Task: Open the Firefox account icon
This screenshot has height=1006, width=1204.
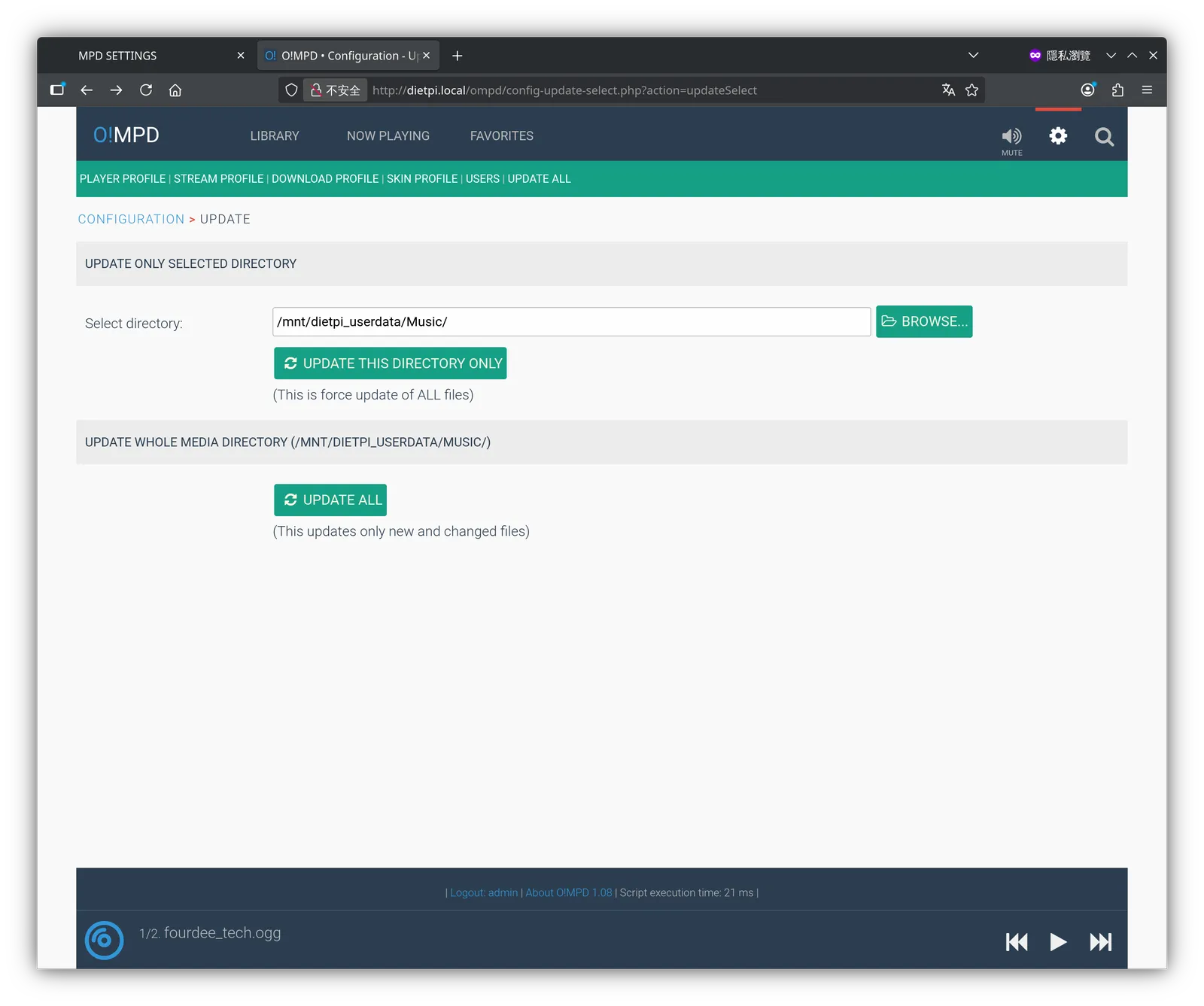Action: click(1088, 90)
